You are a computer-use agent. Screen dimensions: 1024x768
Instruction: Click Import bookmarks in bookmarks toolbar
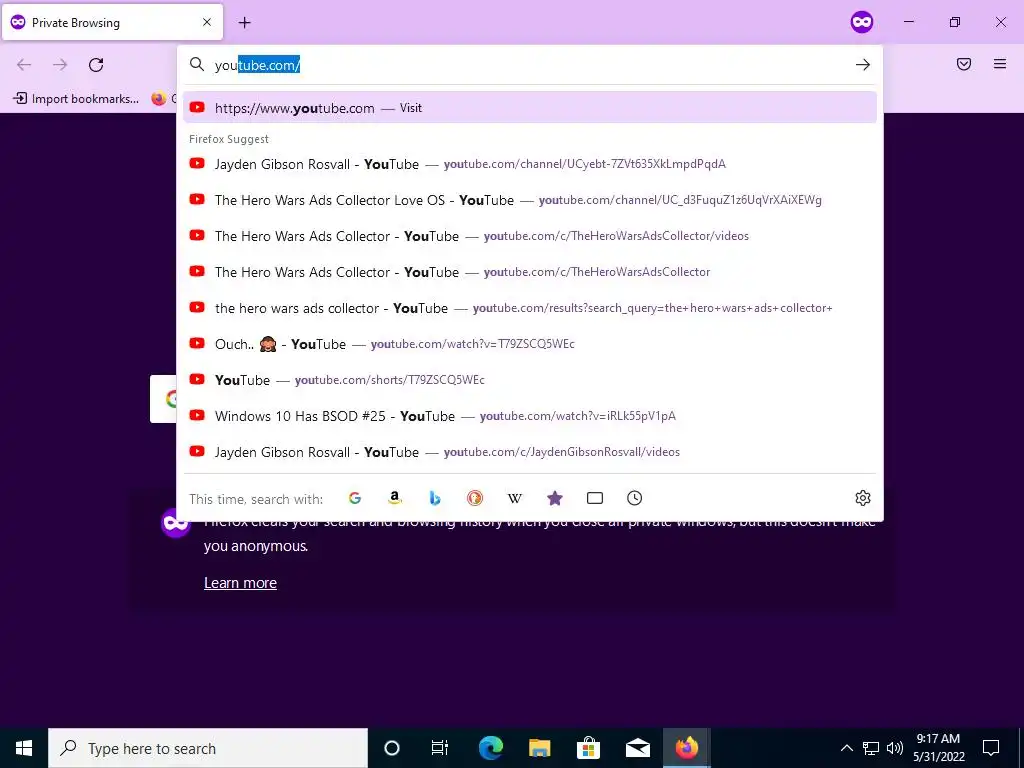pos(76,99)
